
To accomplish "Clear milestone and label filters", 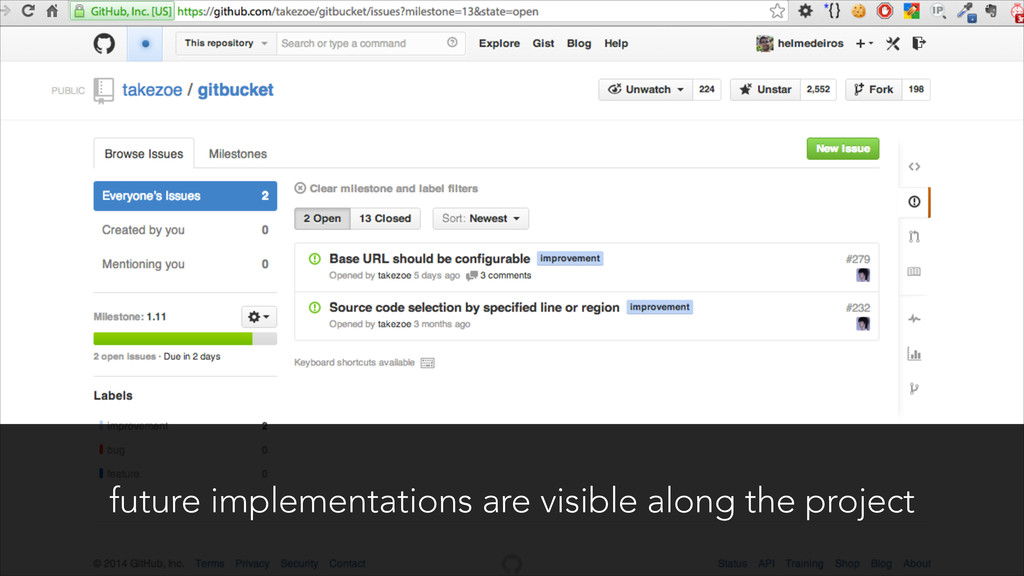I will pyautogui.click(x=386, y=188).
